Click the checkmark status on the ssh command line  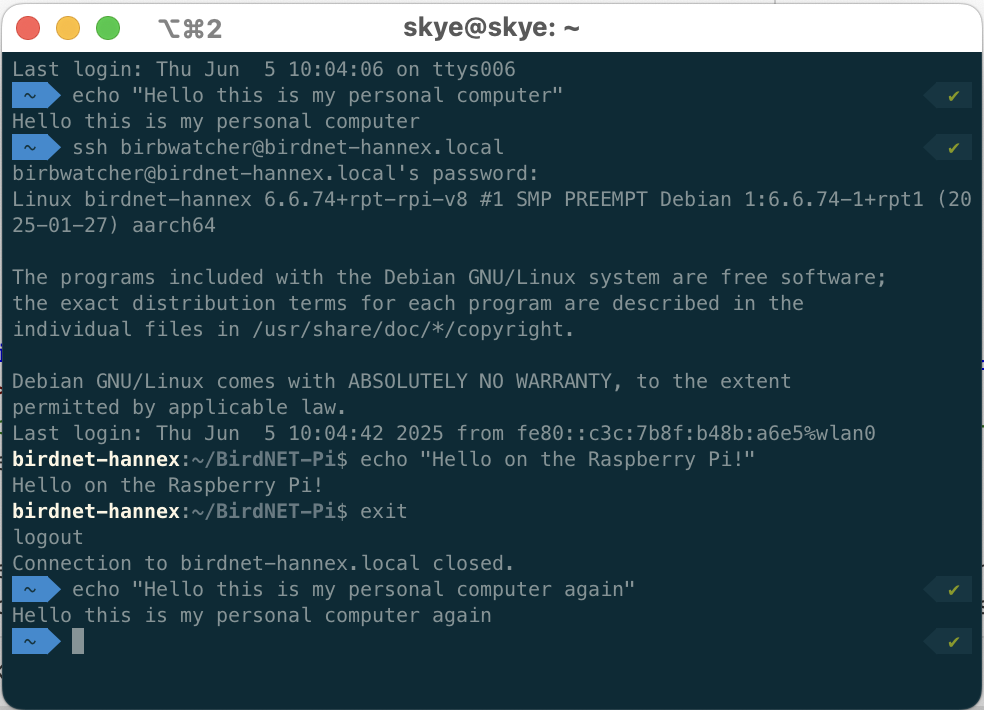coord(953,148)
